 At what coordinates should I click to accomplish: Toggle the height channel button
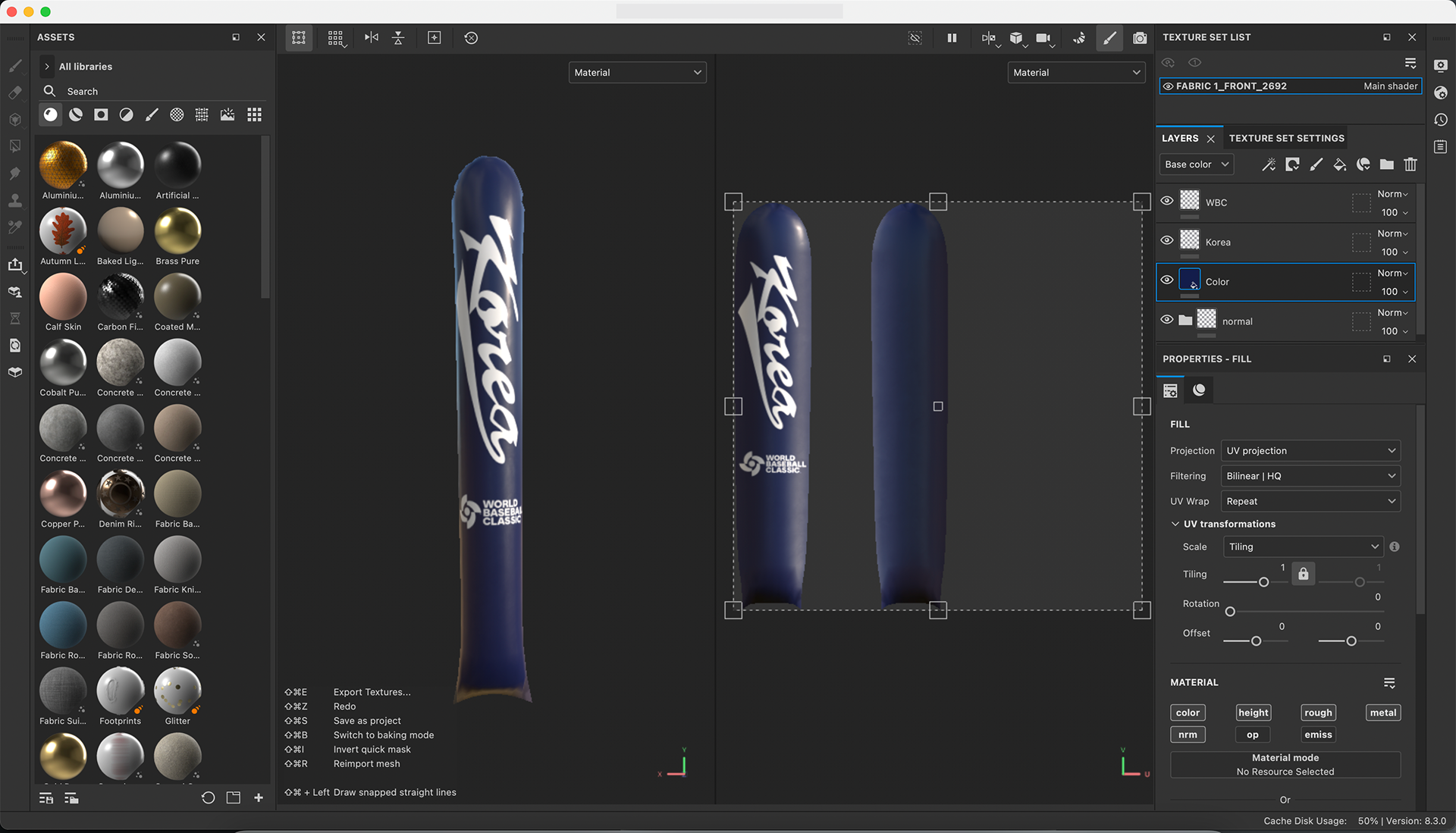click(1253, 712)
